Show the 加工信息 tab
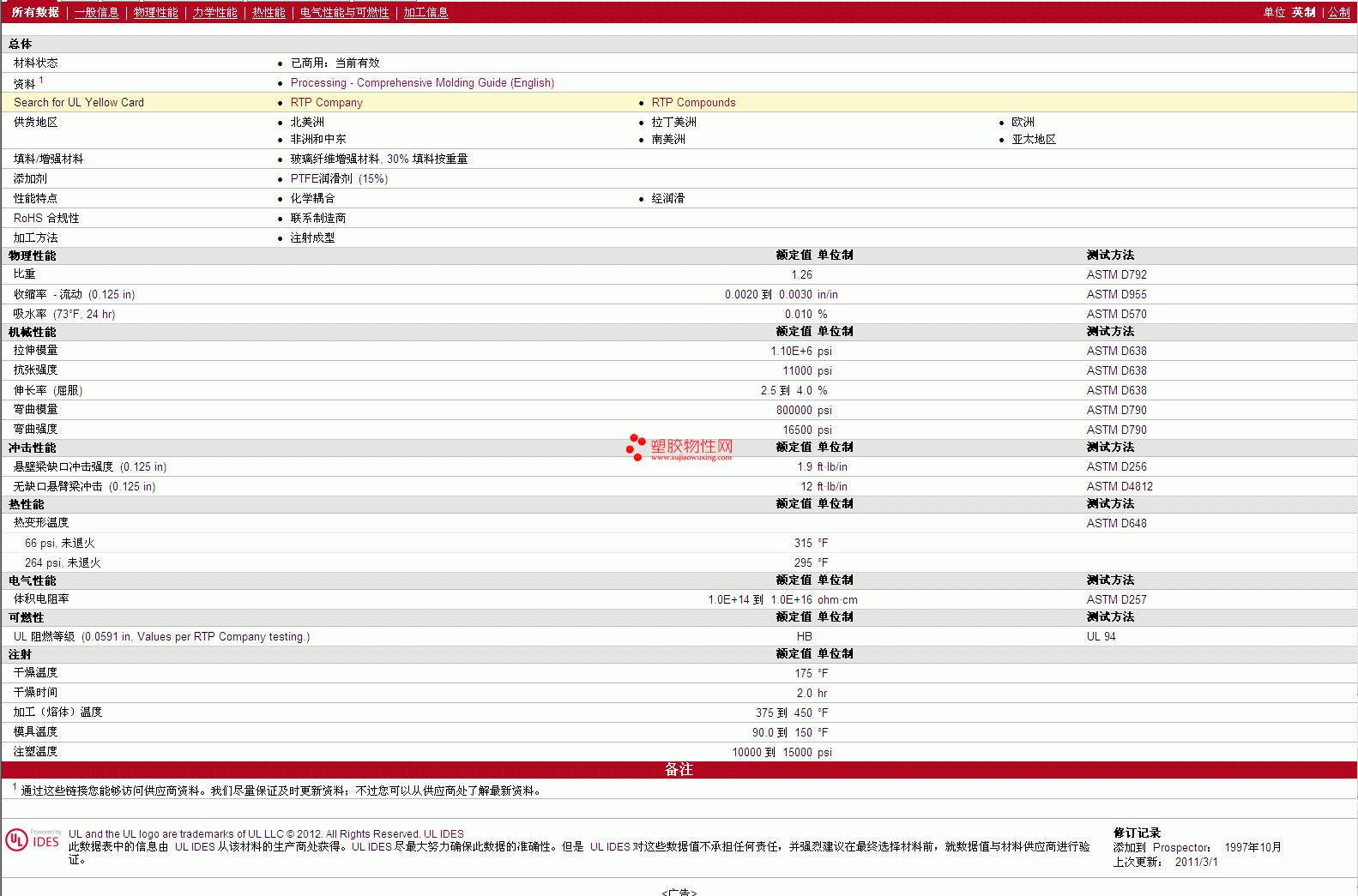This screenshot has width=1358, height=896. (x=426, y=12)
